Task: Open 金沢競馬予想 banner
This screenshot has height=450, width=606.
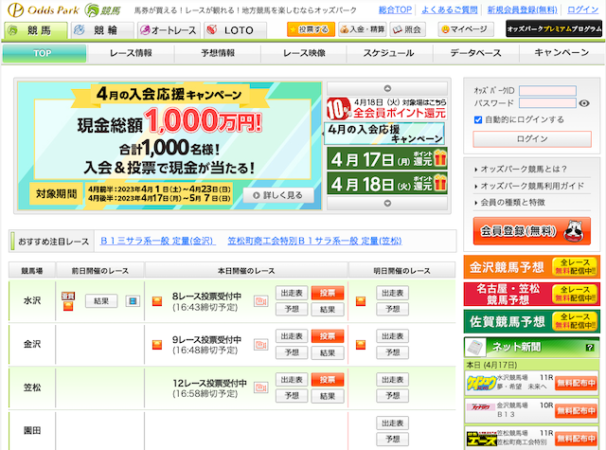Action: [532, 267]
